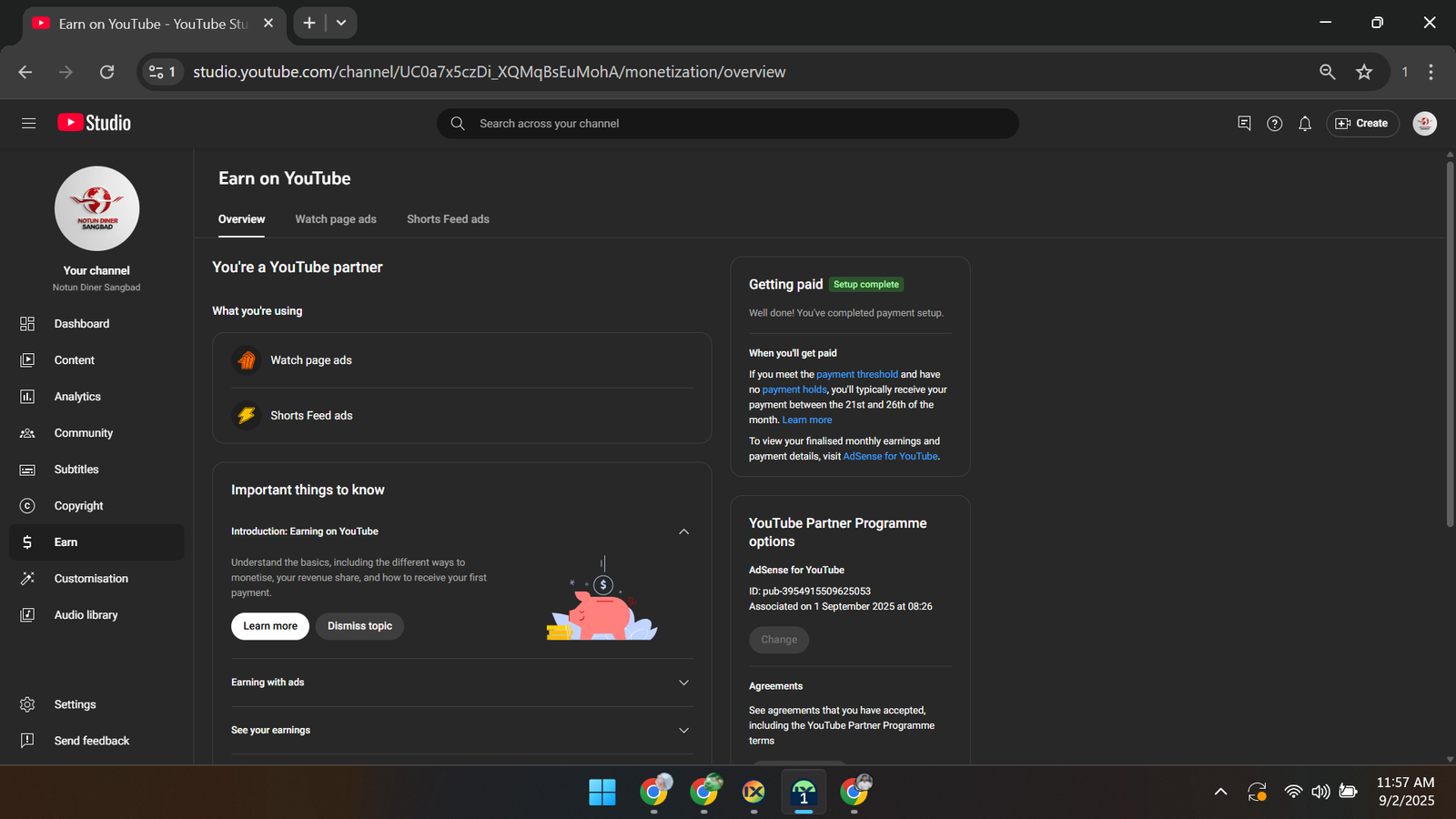Collapse the Introduction: Earning on YouTube section
Viewport: 1456px width, 819px height.
pos(683,531)
